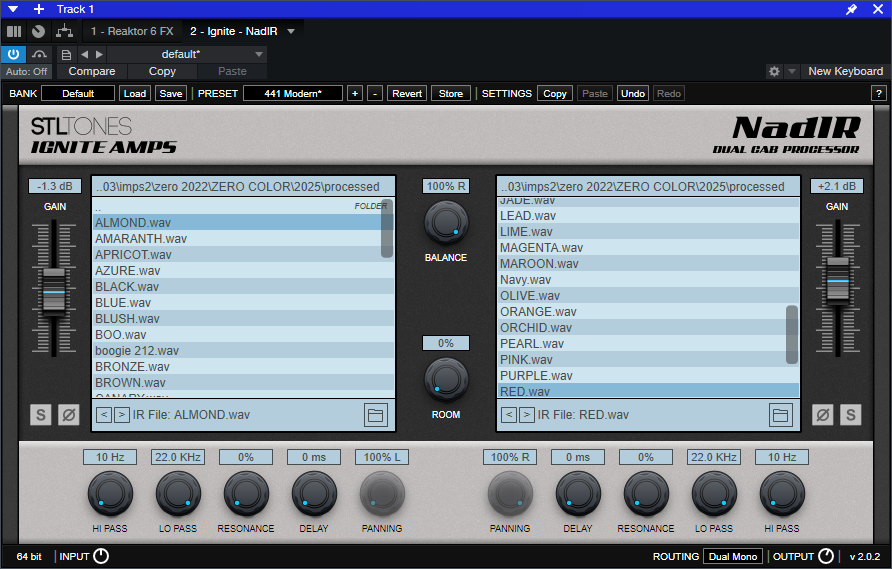Open the help question mark button

[x=879, y=94]
